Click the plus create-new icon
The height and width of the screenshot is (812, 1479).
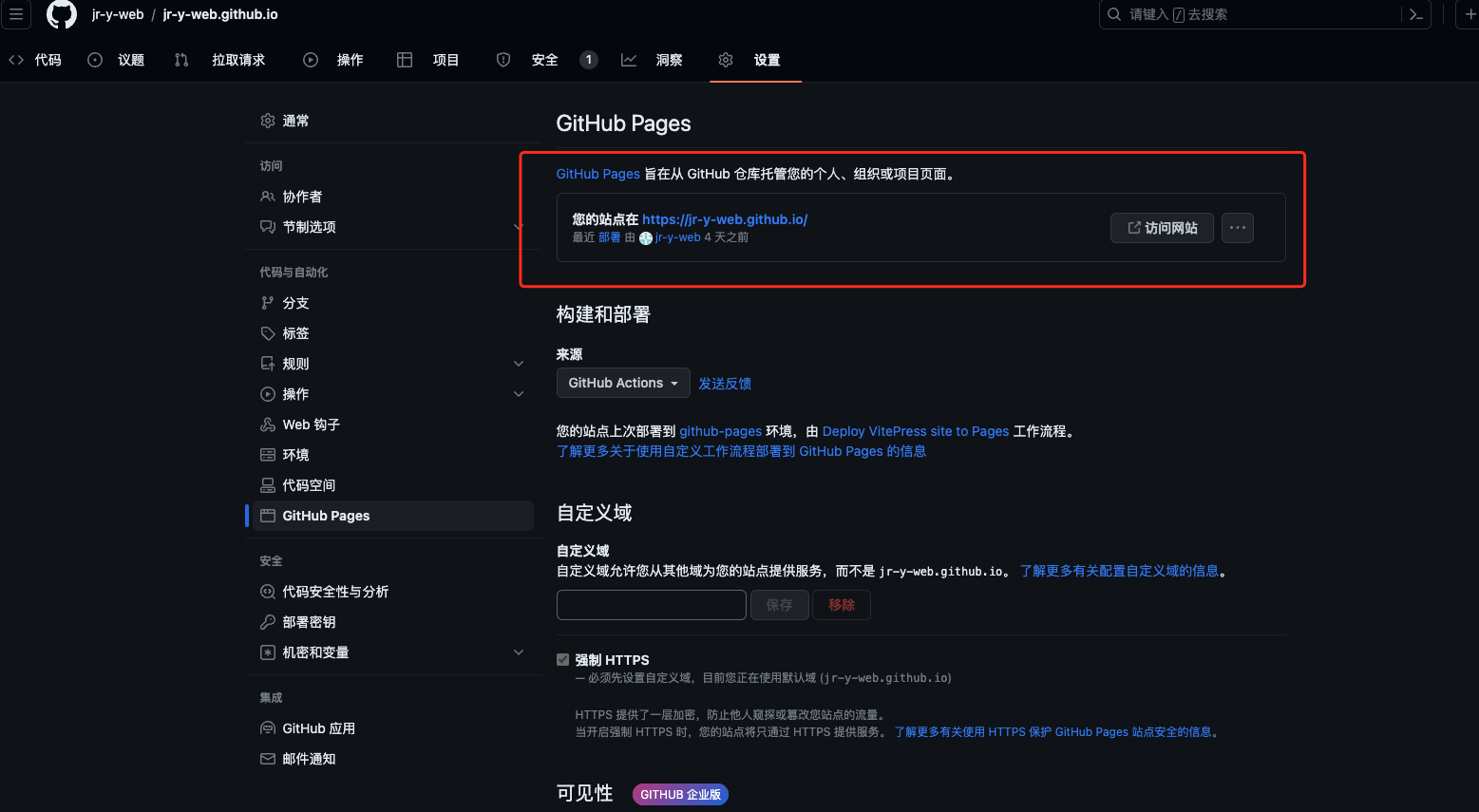click(x=1470, y=14)
